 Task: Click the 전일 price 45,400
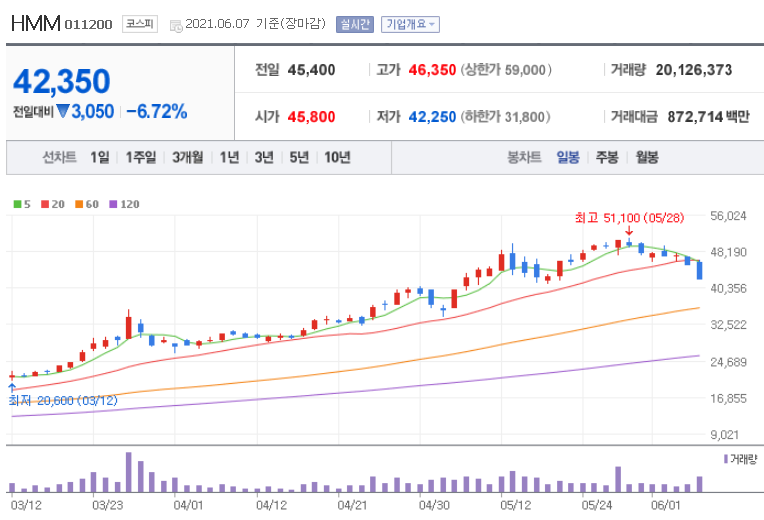click(x=311, y=70)
